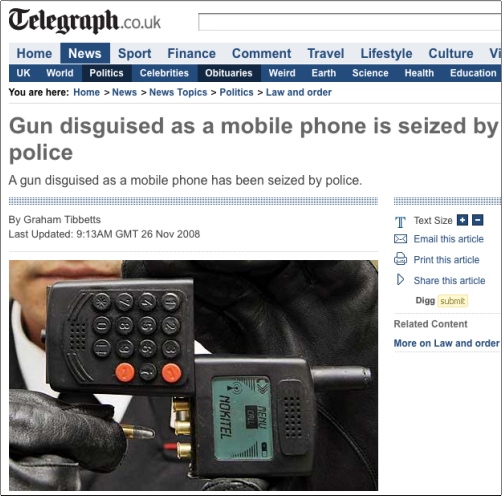502x496 pixels.
Task: Click News Topics in the breadcrumb
Action: click(178, 92)
